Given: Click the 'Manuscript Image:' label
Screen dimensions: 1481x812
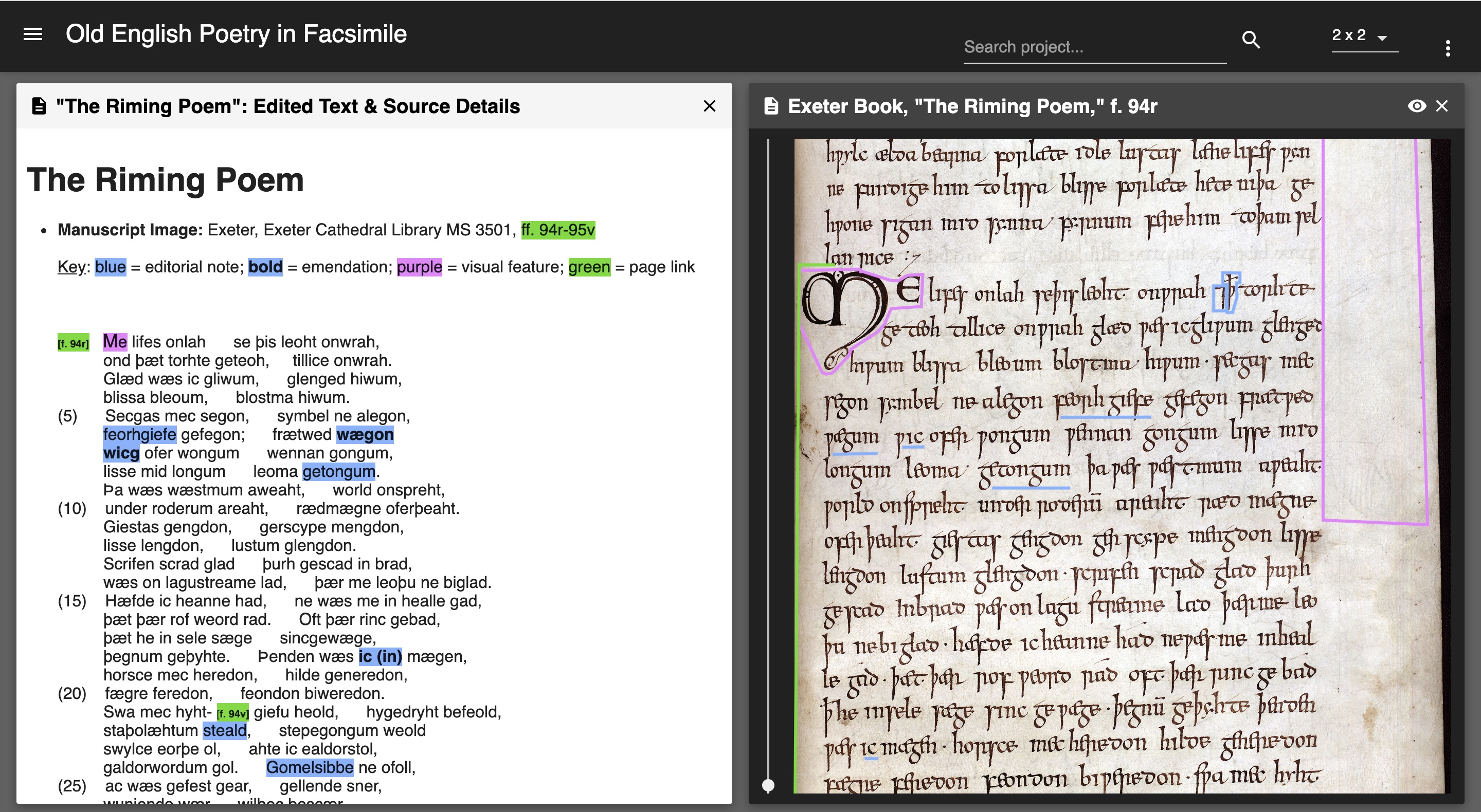Looking at the screenshot, I should click(x=130, y=230).
